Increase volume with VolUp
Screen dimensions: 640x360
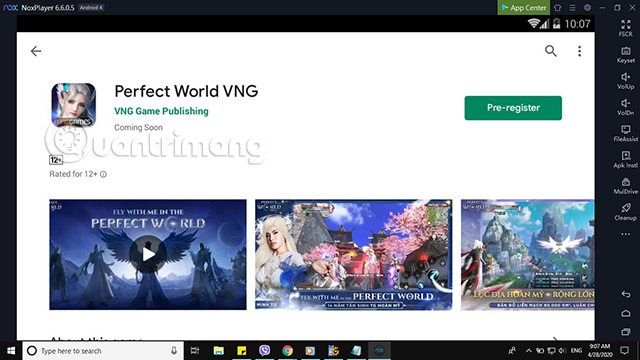click(625, 81)
